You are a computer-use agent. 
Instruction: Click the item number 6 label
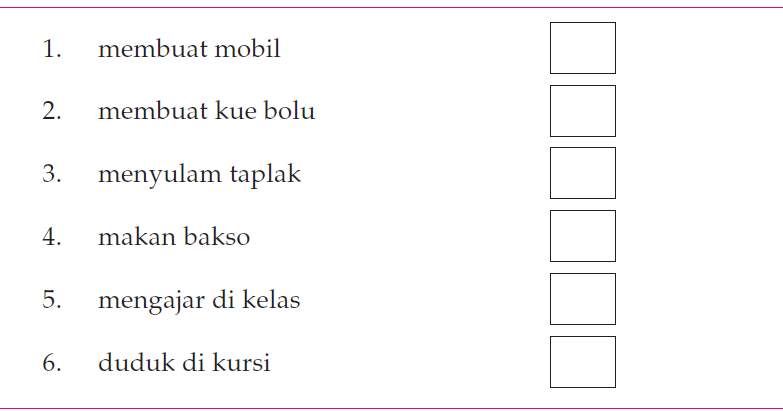[x=52, y=363]
